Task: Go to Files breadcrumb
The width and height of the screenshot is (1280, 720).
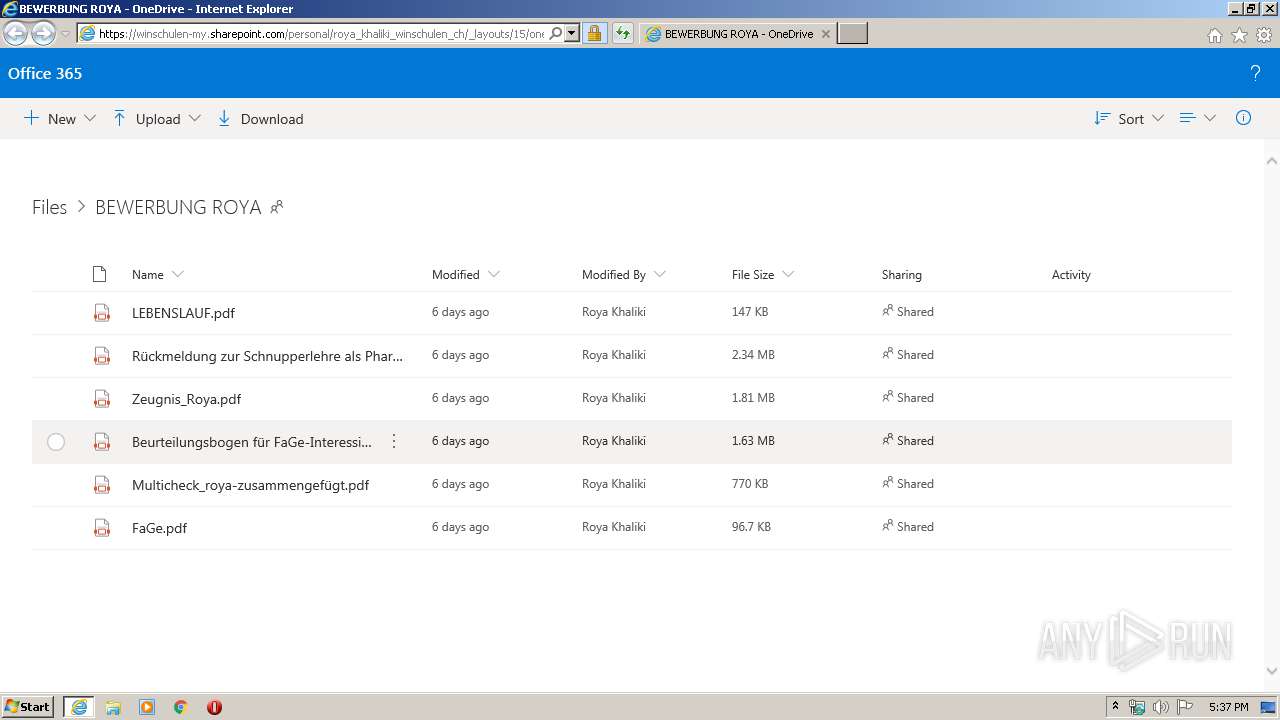Action: (49, 207)
